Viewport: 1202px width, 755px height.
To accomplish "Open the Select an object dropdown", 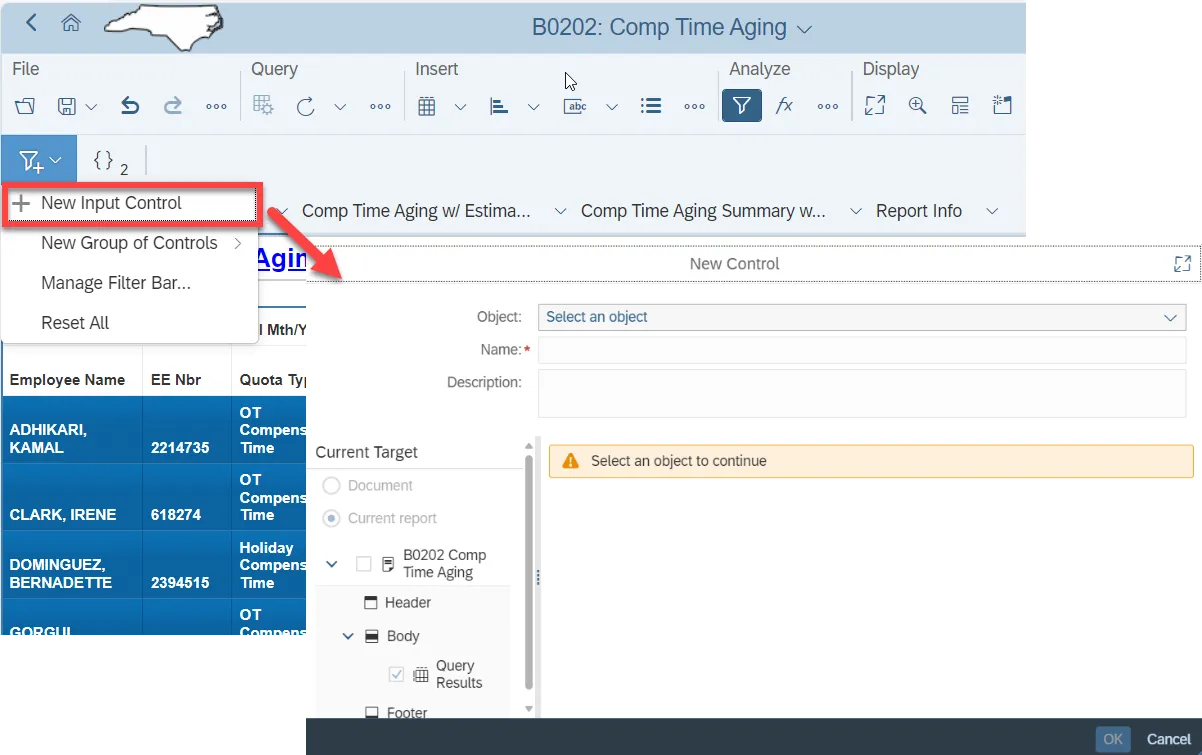I will click(862, 317).
